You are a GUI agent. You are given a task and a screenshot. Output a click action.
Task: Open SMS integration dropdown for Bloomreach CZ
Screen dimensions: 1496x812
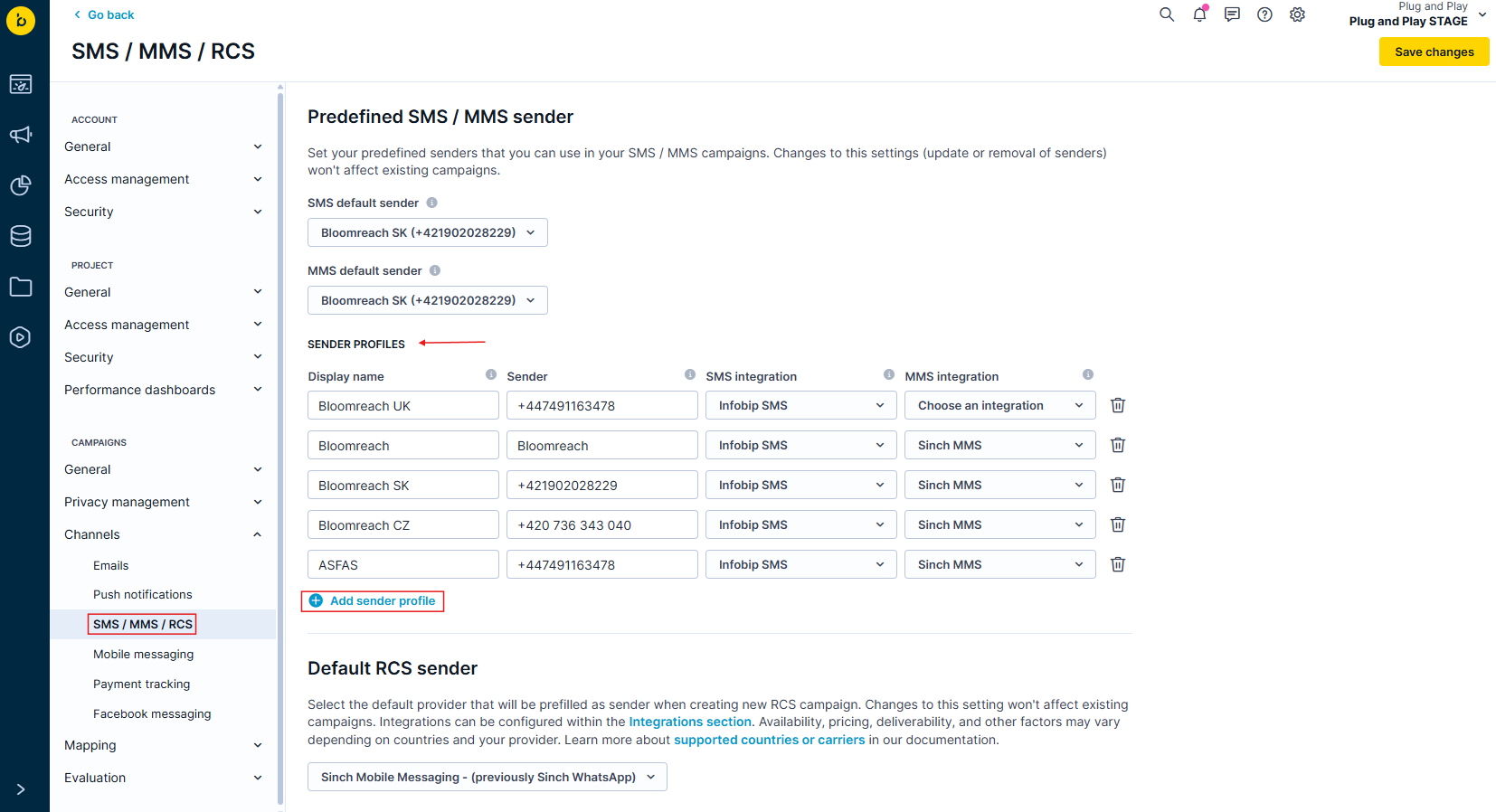pyautogui.click(x=801, y=524)
